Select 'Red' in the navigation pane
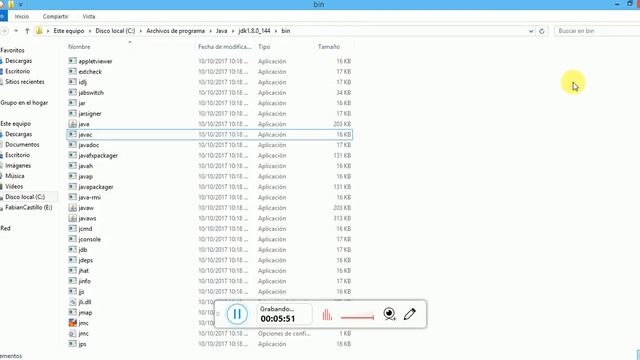 [5, 228]
